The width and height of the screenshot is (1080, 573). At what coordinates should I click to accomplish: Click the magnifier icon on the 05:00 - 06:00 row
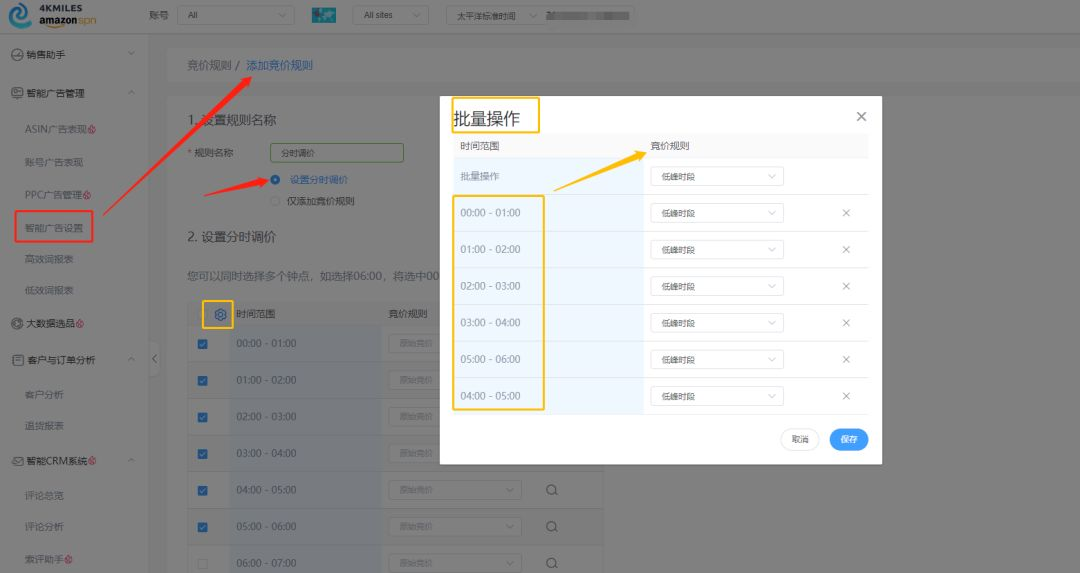[551, 527]
